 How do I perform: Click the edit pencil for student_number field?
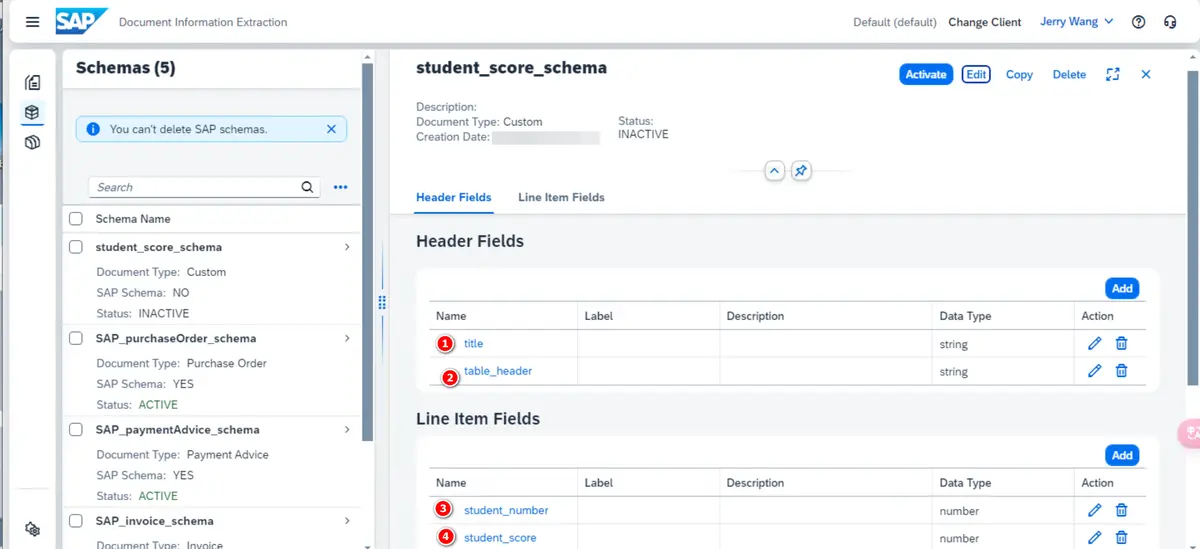1094,510
